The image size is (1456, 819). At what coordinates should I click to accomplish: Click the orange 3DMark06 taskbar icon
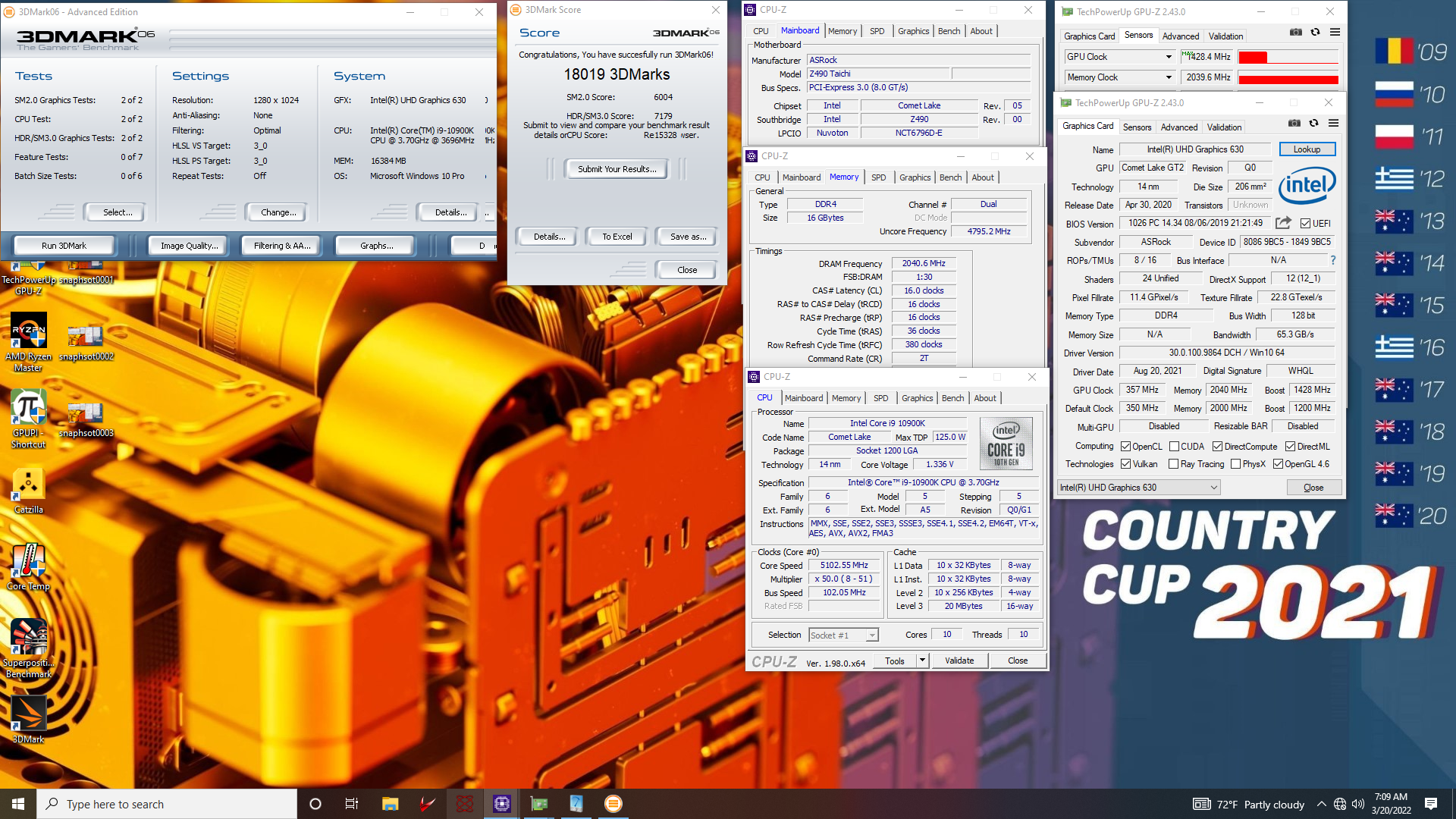(x=613, y=804)
